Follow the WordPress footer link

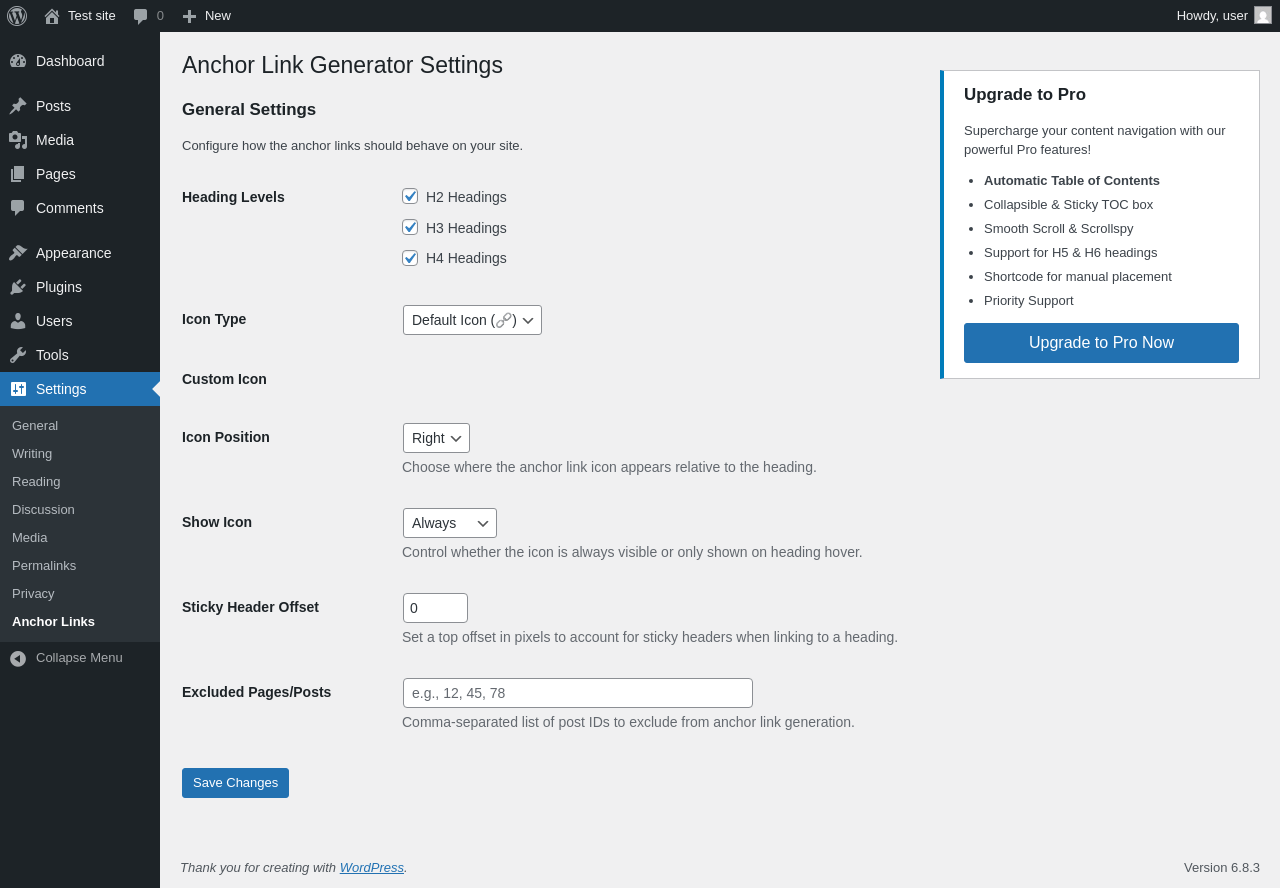pos(372,868)
